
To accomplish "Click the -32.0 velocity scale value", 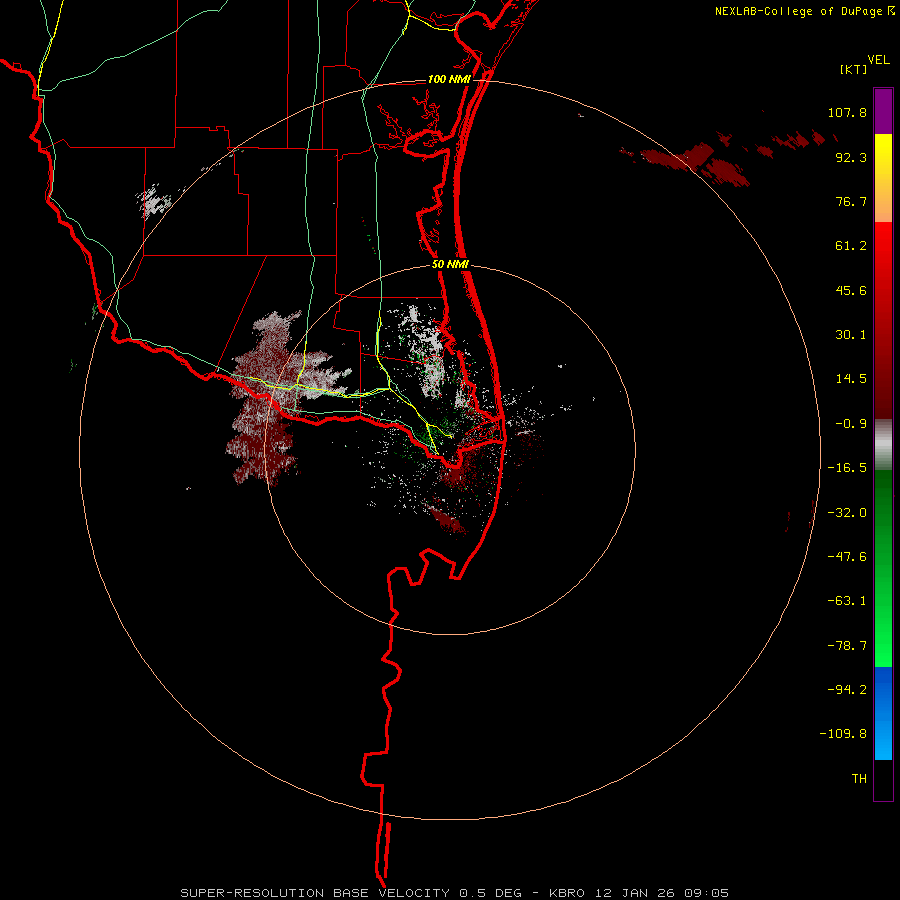I will click(x=847, y=513).
